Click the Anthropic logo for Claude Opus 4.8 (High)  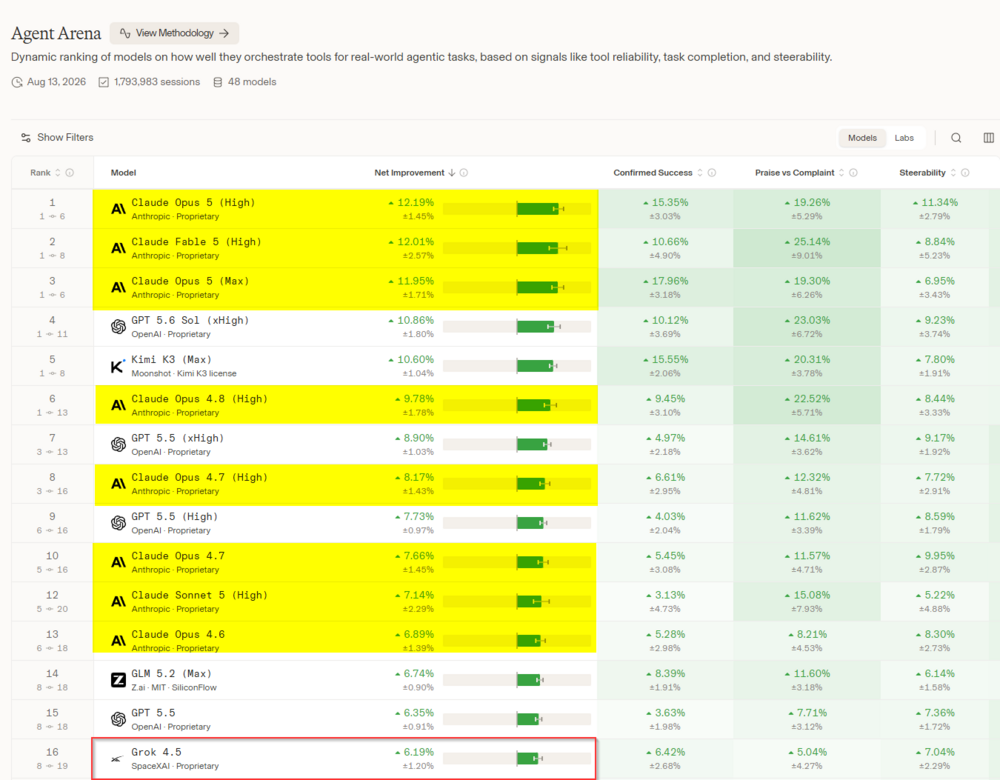(x=118, y=405)
